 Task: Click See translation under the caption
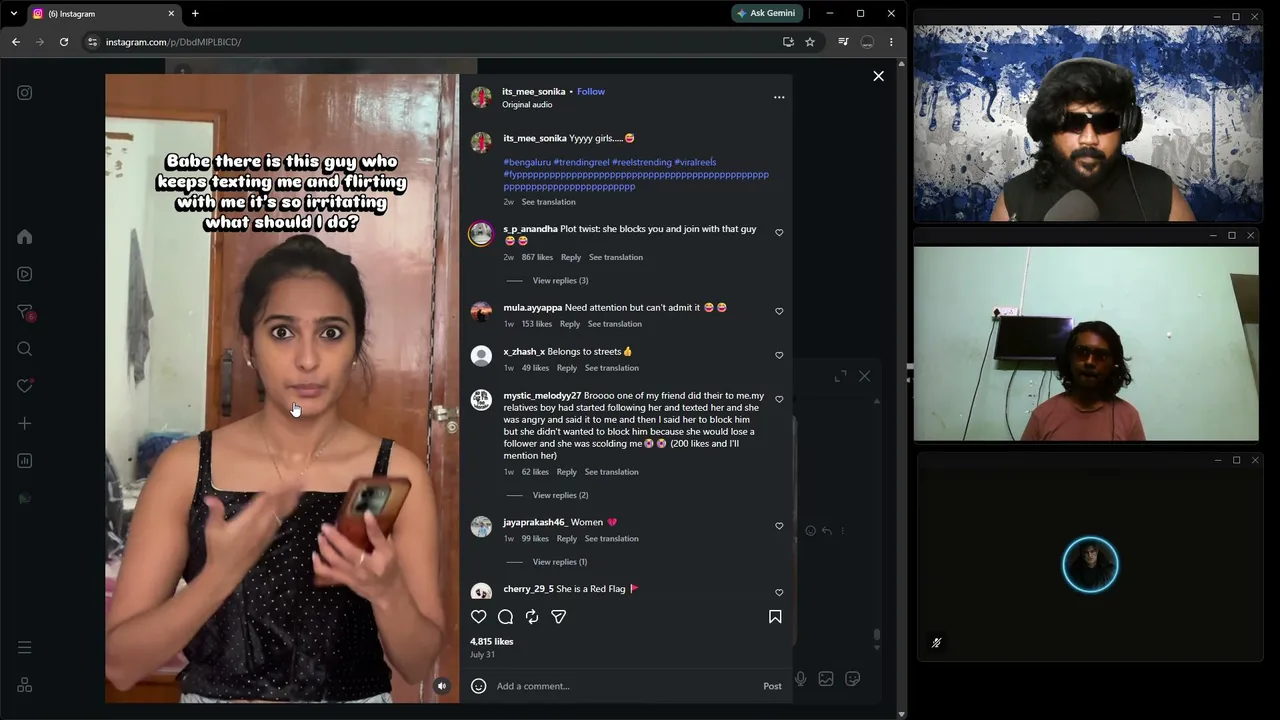tap(548, 202)
